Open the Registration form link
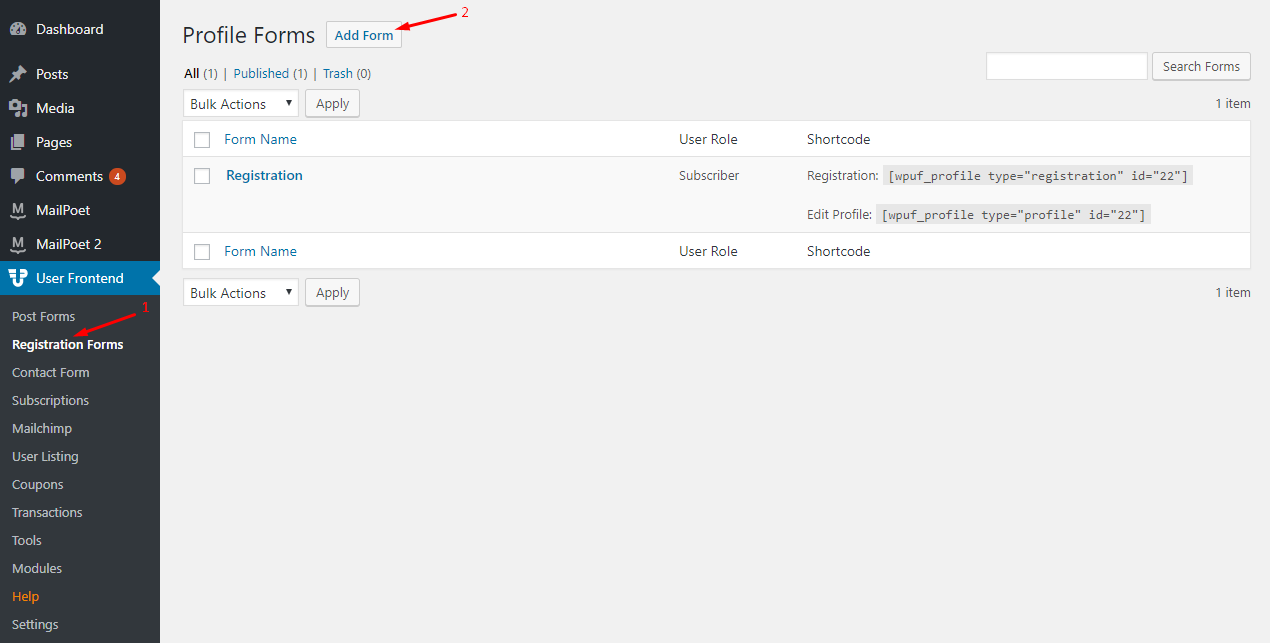This screenshot has height=643, width=1270. [264, 175]
